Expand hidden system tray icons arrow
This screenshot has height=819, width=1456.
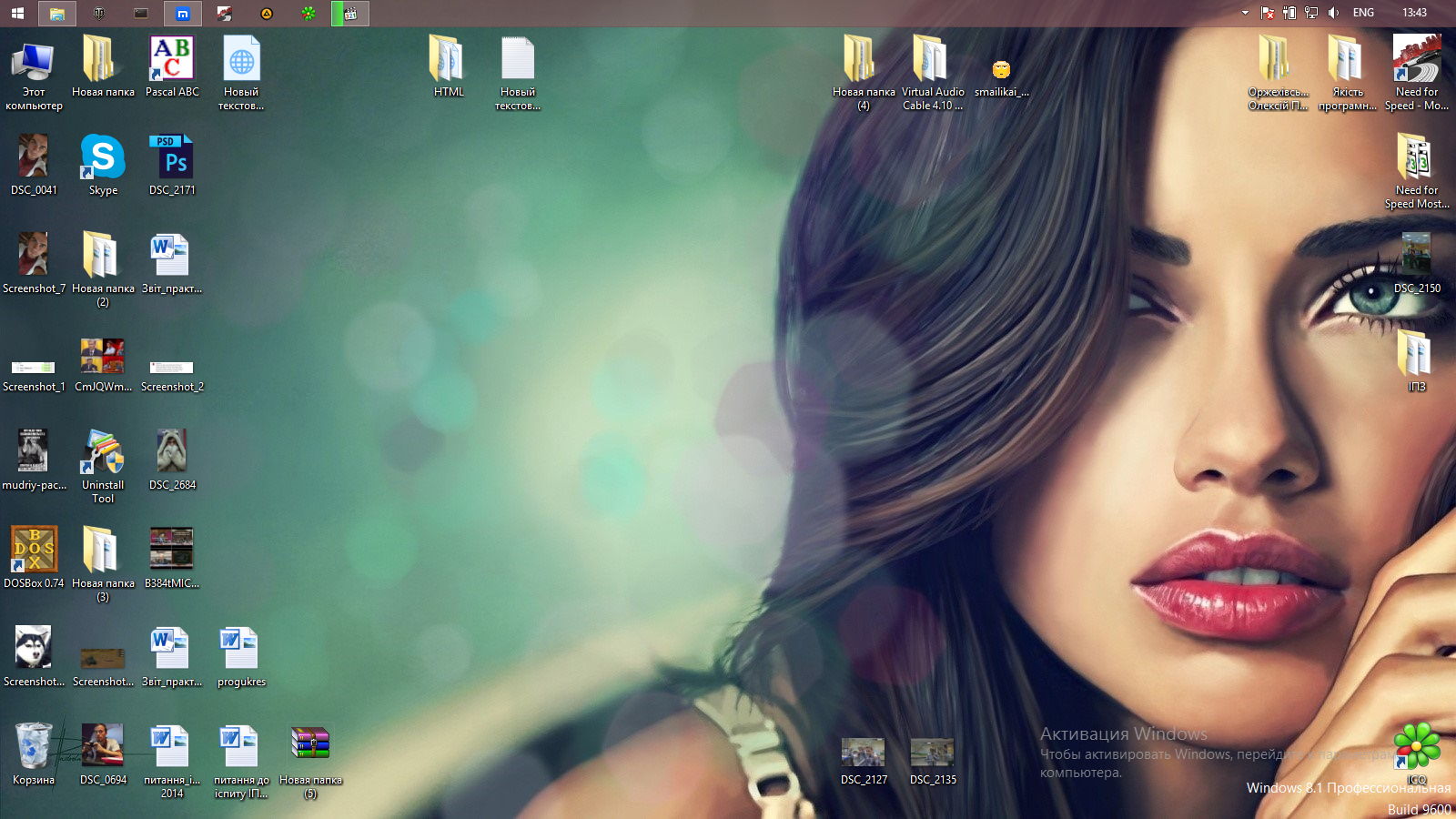(1245, 13)
